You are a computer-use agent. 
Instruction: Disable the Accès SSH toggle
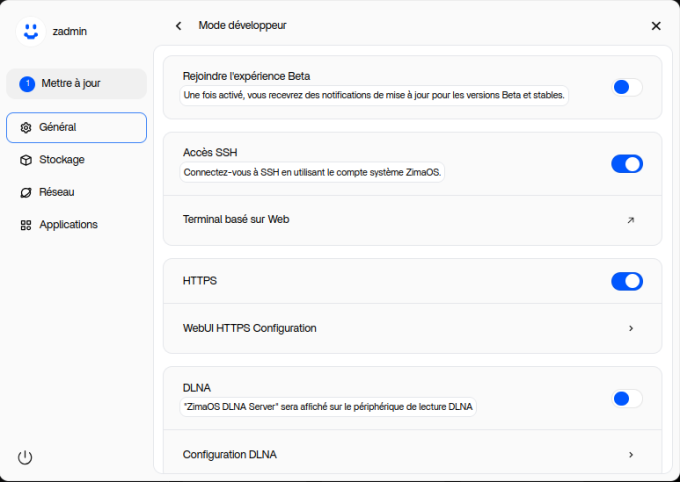[627, 164]
